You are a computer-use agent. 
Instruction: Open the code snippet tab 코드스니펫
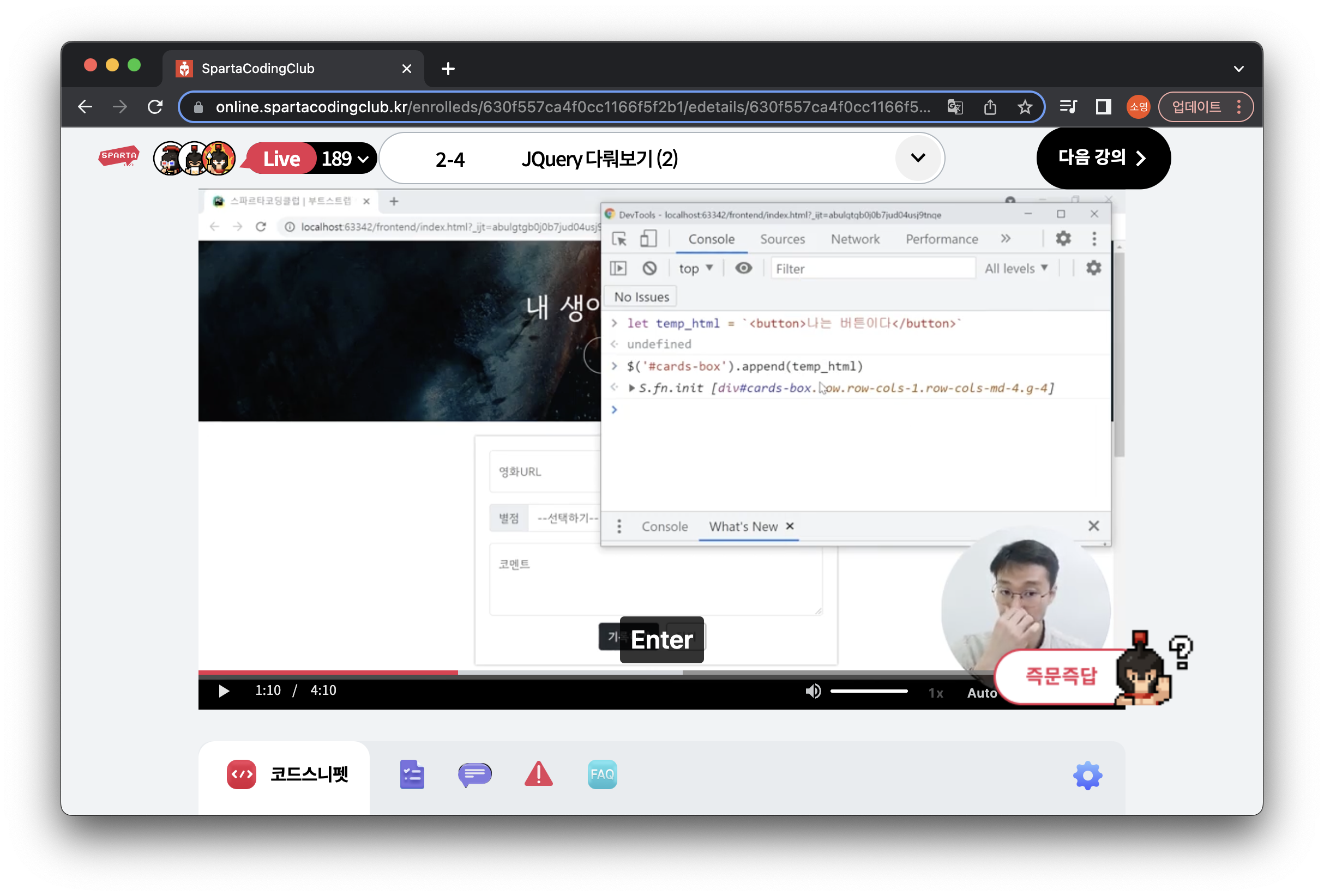tap(287, 775)
